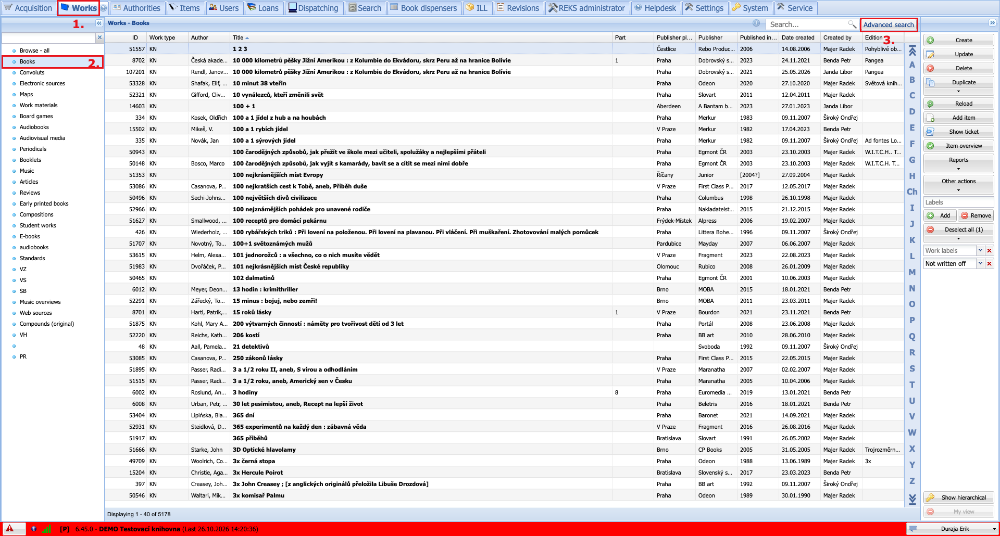Open Item overview
Image resolution: width=1000 pixels, height=536 pixels.
click(x=959, y=146)
